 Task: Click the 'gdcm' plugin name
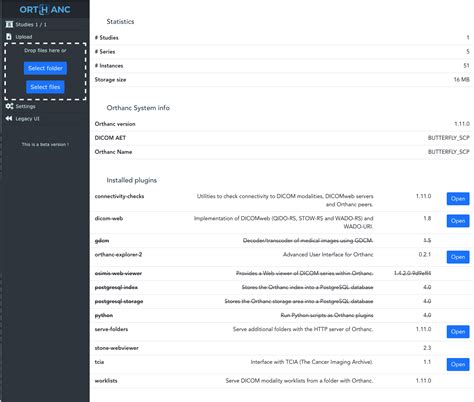coord(102,241)
